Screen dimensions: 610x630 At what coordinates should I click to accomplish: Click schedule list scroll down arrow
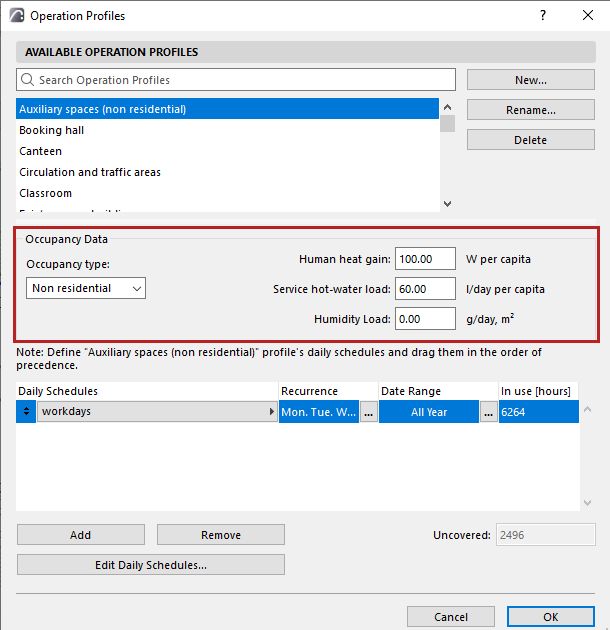[587, 503]
